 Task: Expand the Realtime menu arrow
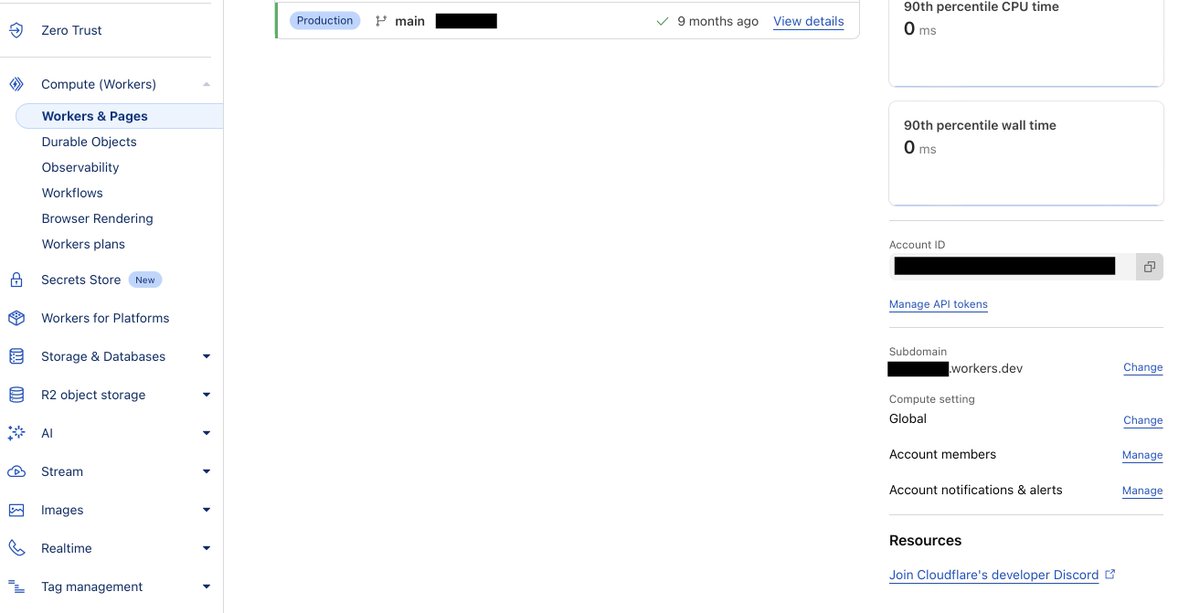[x=206, y=548]
